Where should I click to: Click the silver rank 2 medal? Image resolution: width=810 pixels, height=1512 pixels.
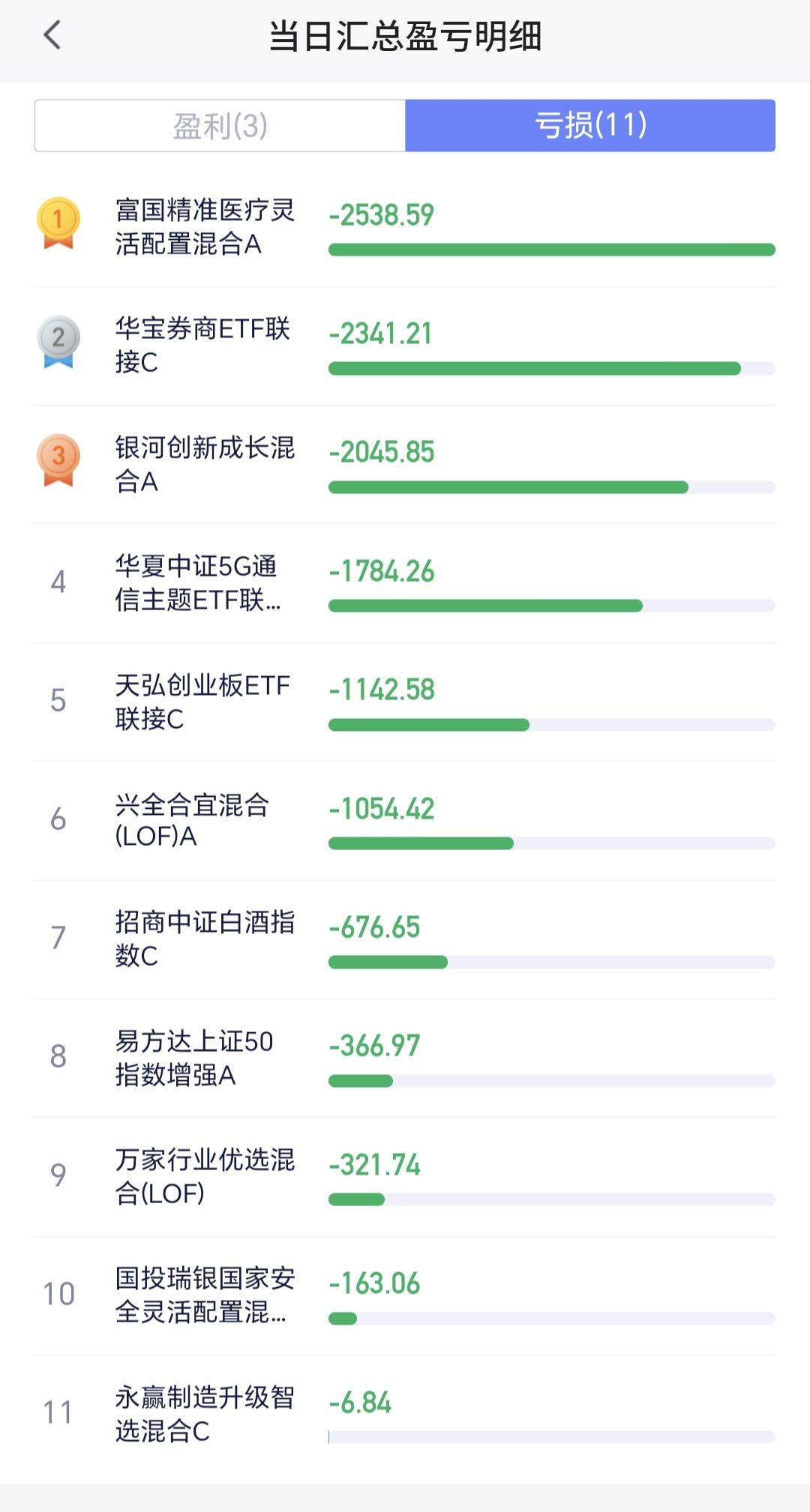tap(58, 341)
